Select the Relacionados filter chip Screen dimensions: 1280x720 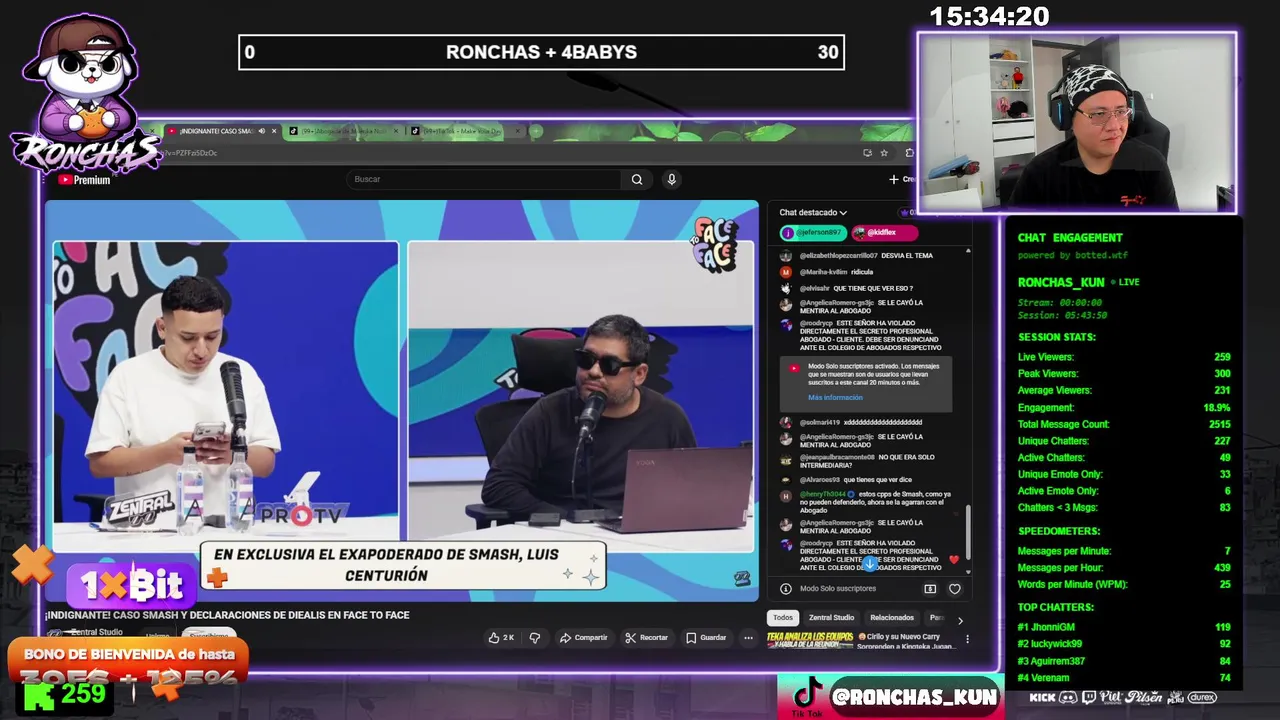(x=892, y=618)
